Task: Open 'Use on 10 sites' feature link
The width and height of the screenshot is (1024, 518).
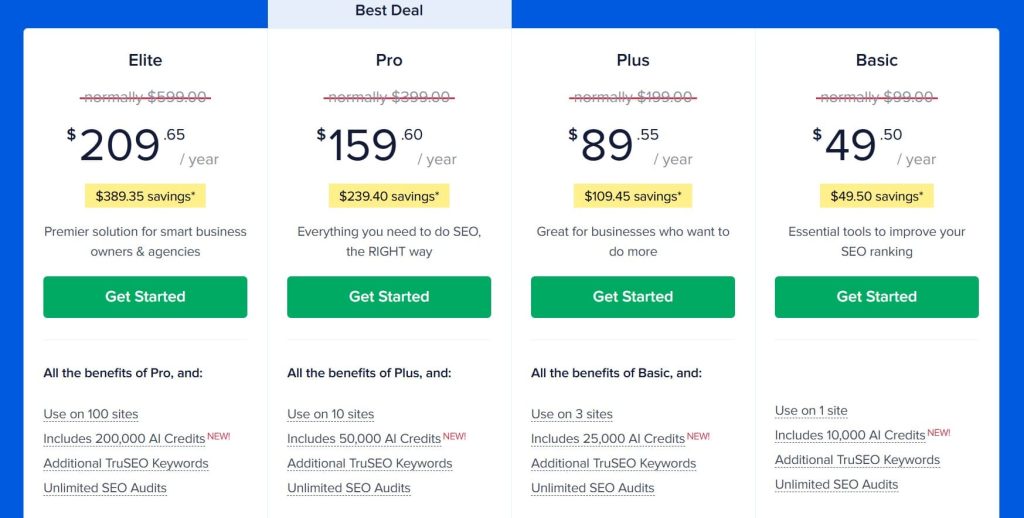Action: click(x=330, y=414)
